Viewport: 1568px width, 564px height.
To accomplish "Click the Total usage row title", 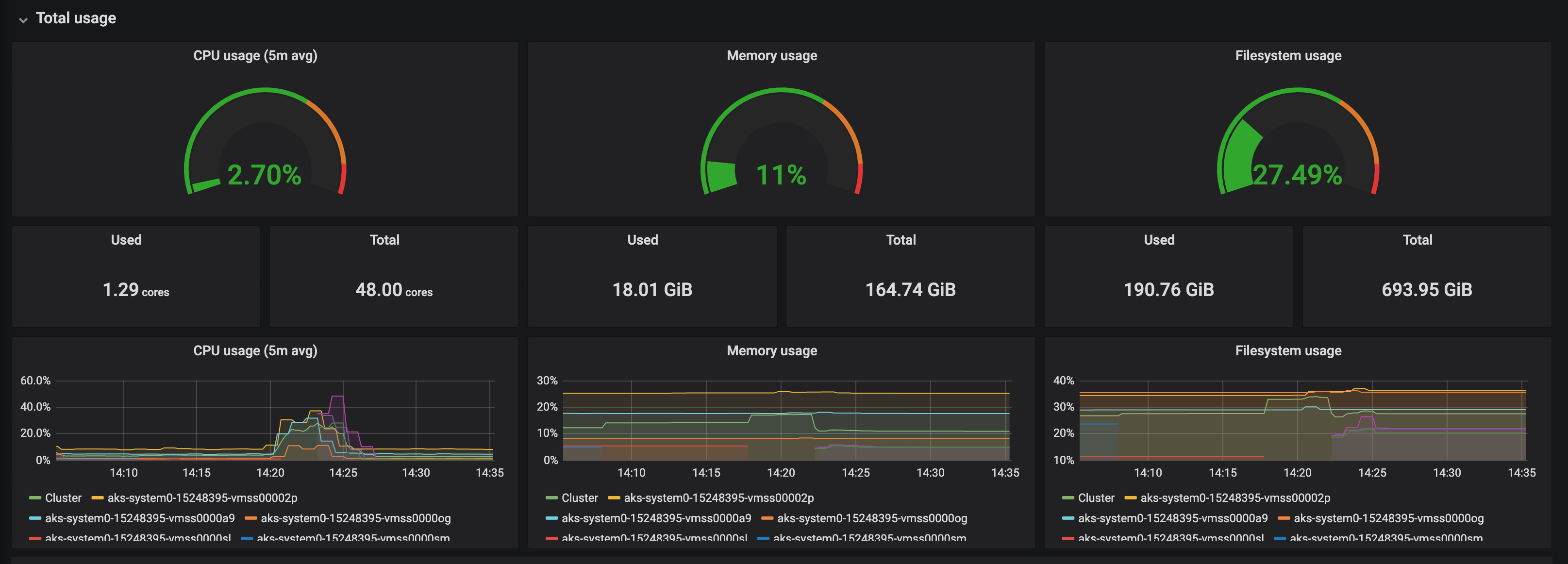I will [75, 18].
